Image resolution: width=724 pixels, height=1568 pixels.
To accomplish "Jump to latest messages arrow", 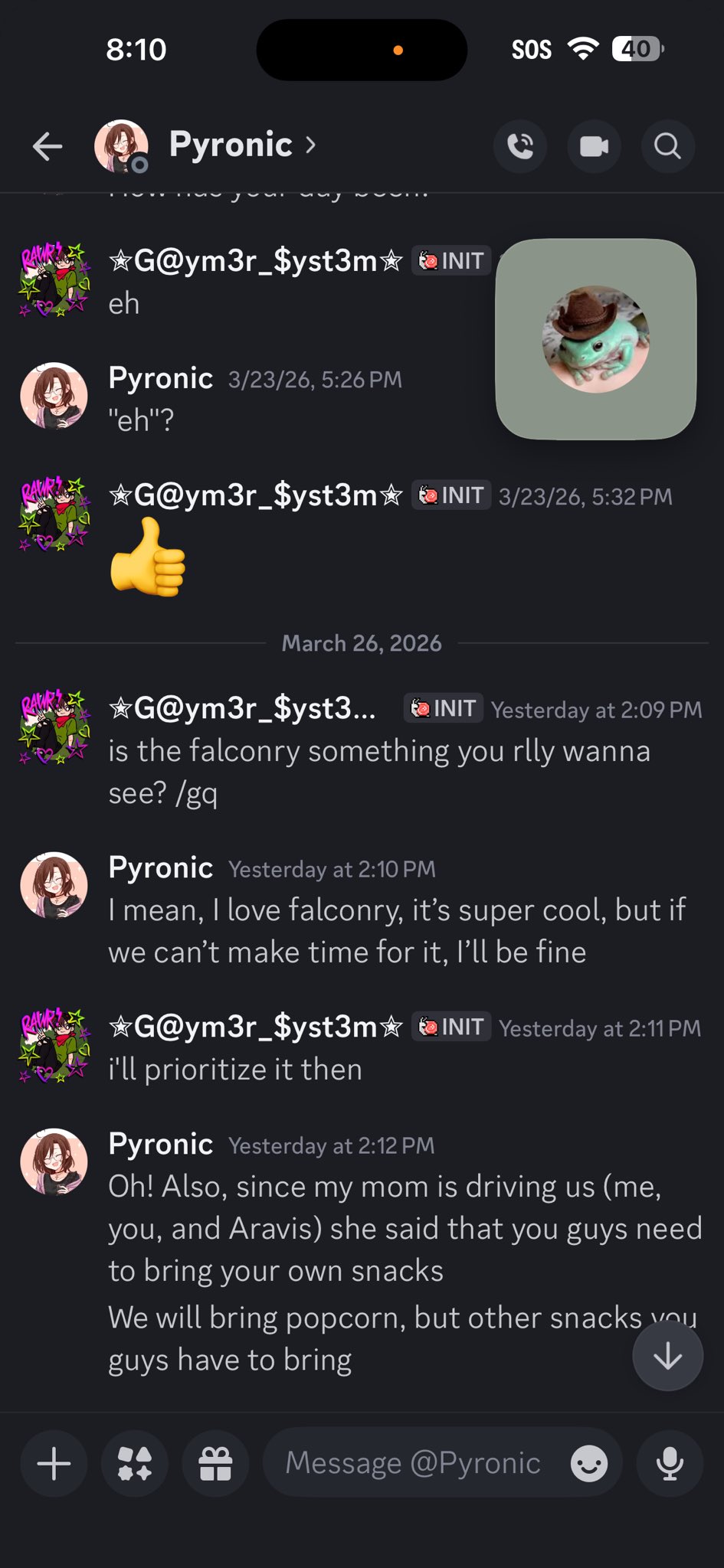I will coord(667,1356).
